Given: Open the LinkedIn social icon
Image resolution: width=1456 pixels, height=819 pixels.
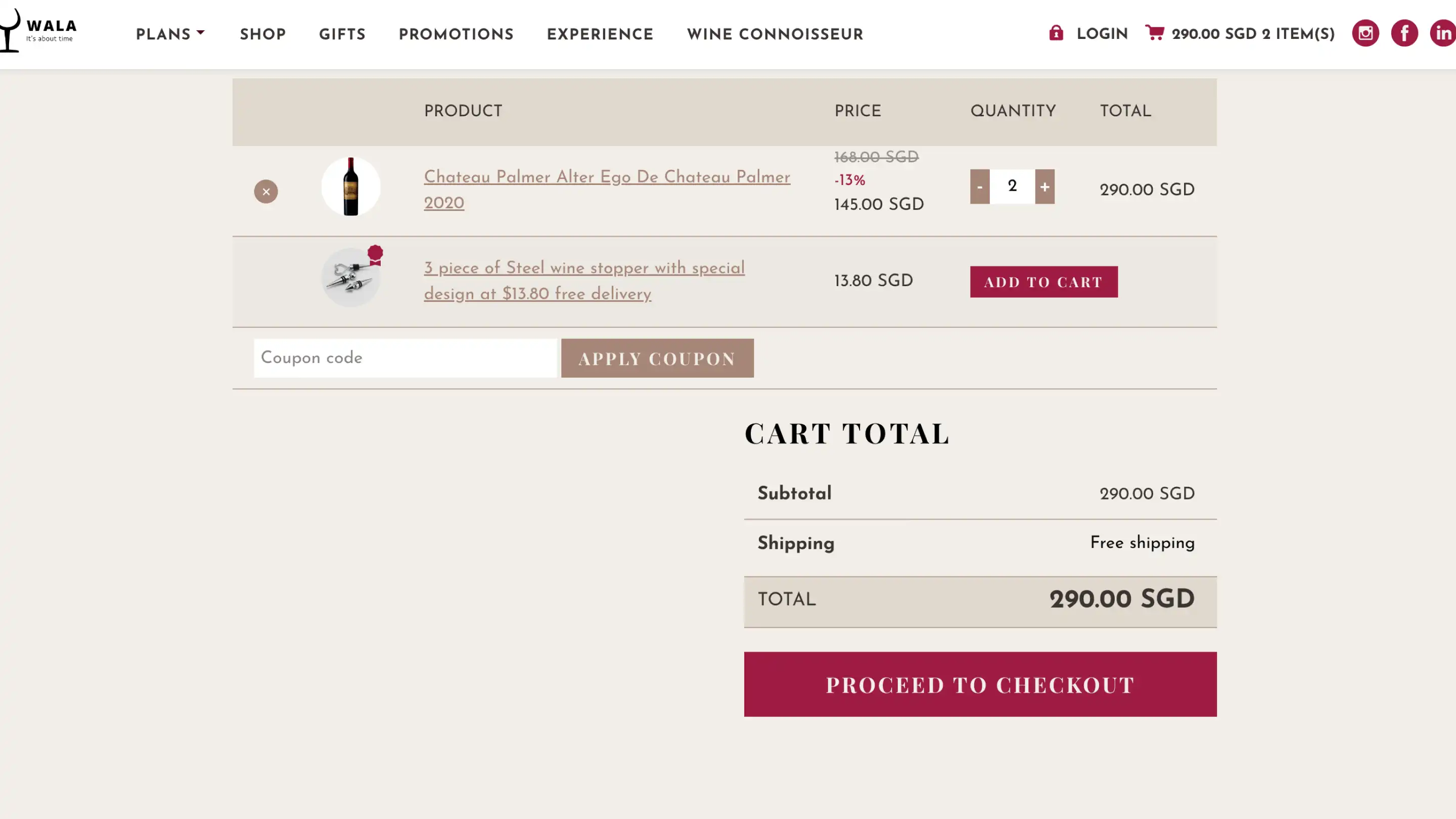Looking at the screenshot, I should pos(1443,33).
